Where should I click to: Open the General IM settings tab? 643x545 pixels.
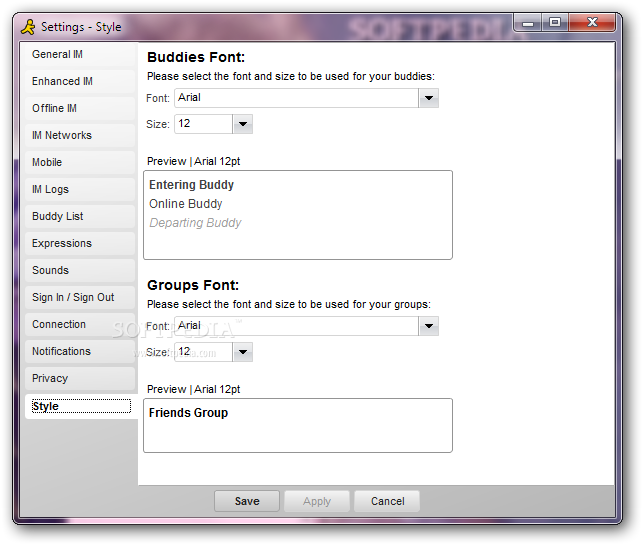80,55
